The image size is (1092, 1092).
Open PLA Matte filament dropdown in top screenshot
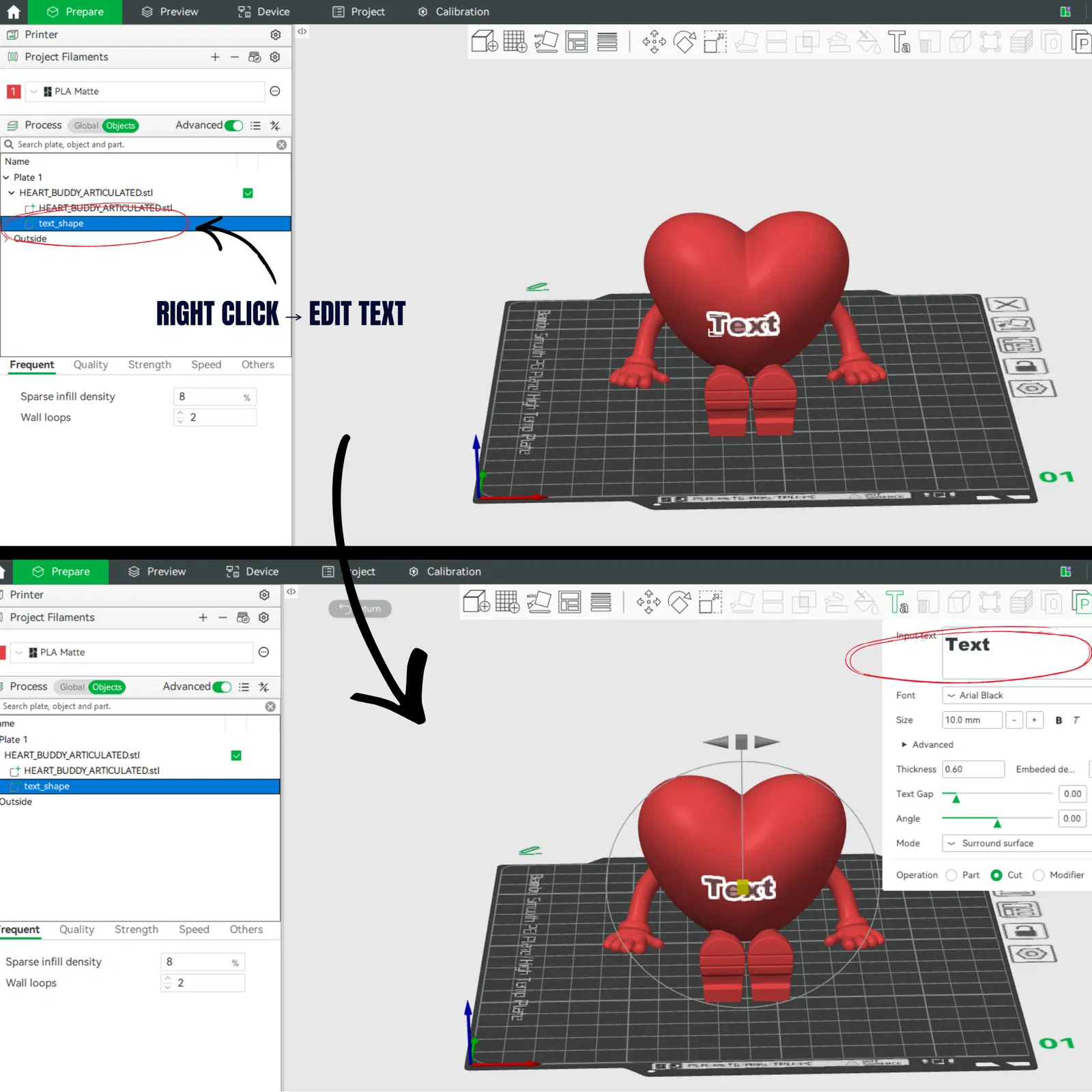pos(145,91)
